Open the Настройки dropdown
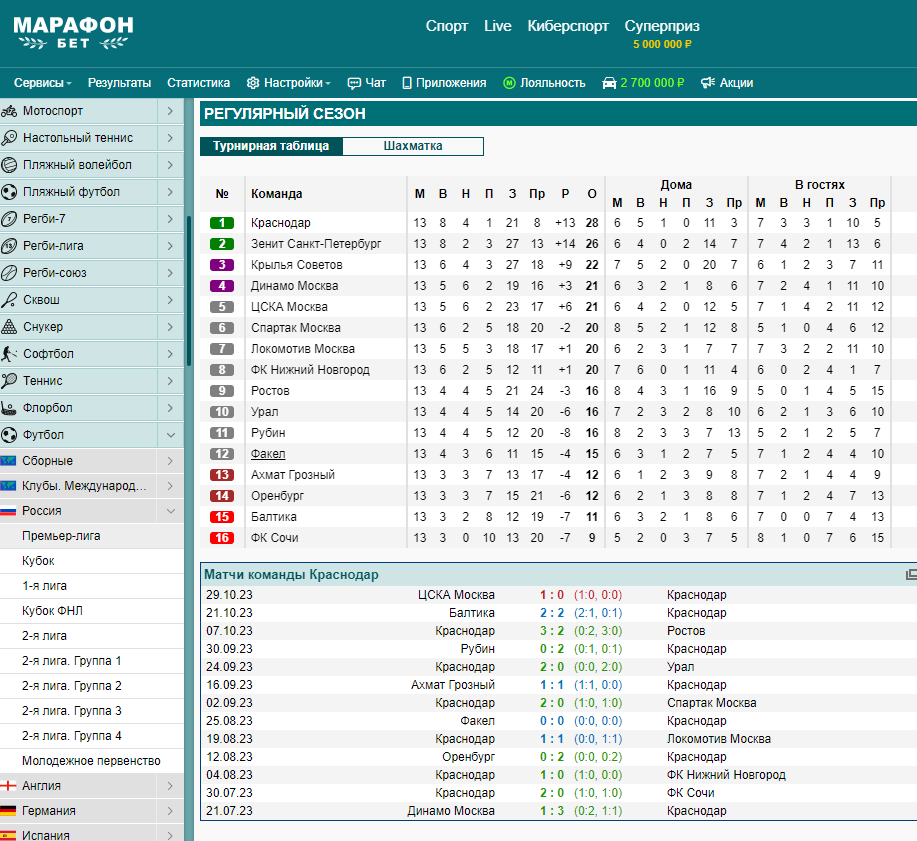 [288, 83]
